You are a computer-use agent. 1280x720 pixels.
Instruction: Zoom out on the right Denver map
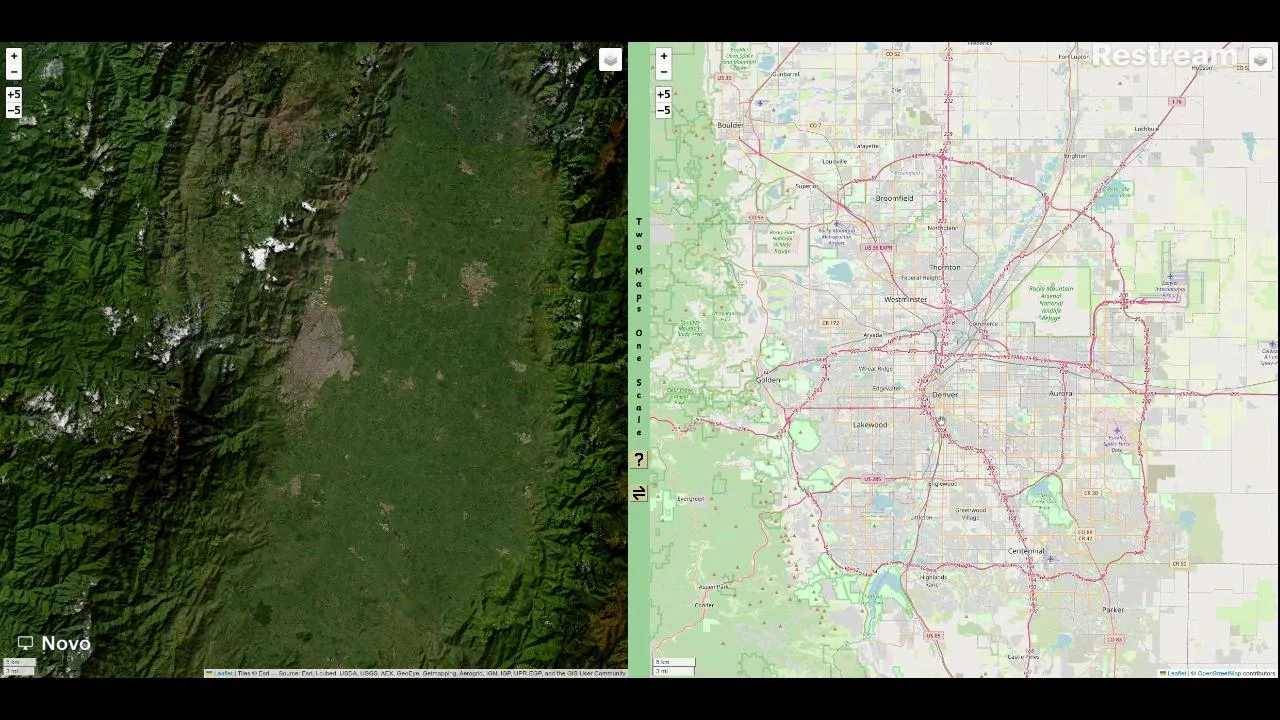pos(663,72)
